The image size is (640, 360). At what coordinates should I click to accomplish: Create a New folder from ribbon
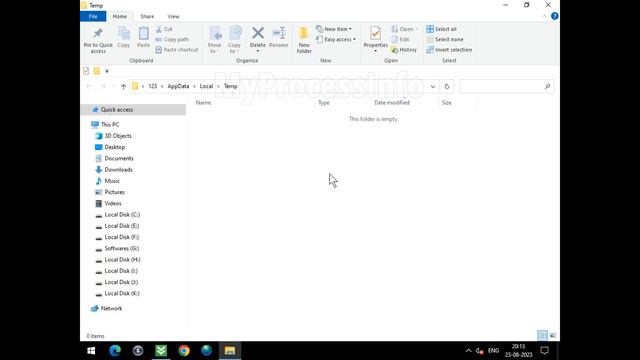pos(304,40)
